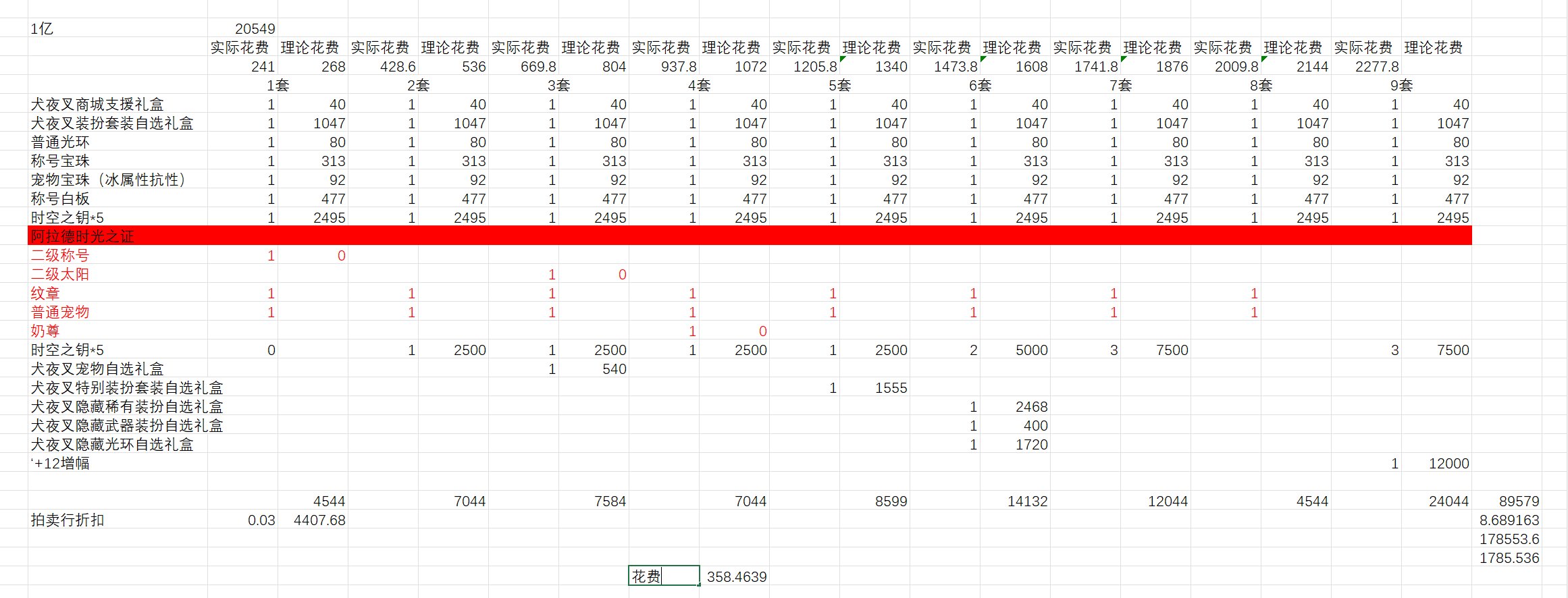The height and width of the screenshot is (598, 1568).
Task: Select the cell with 1741.8
Action: click(x=1086, y=67)
